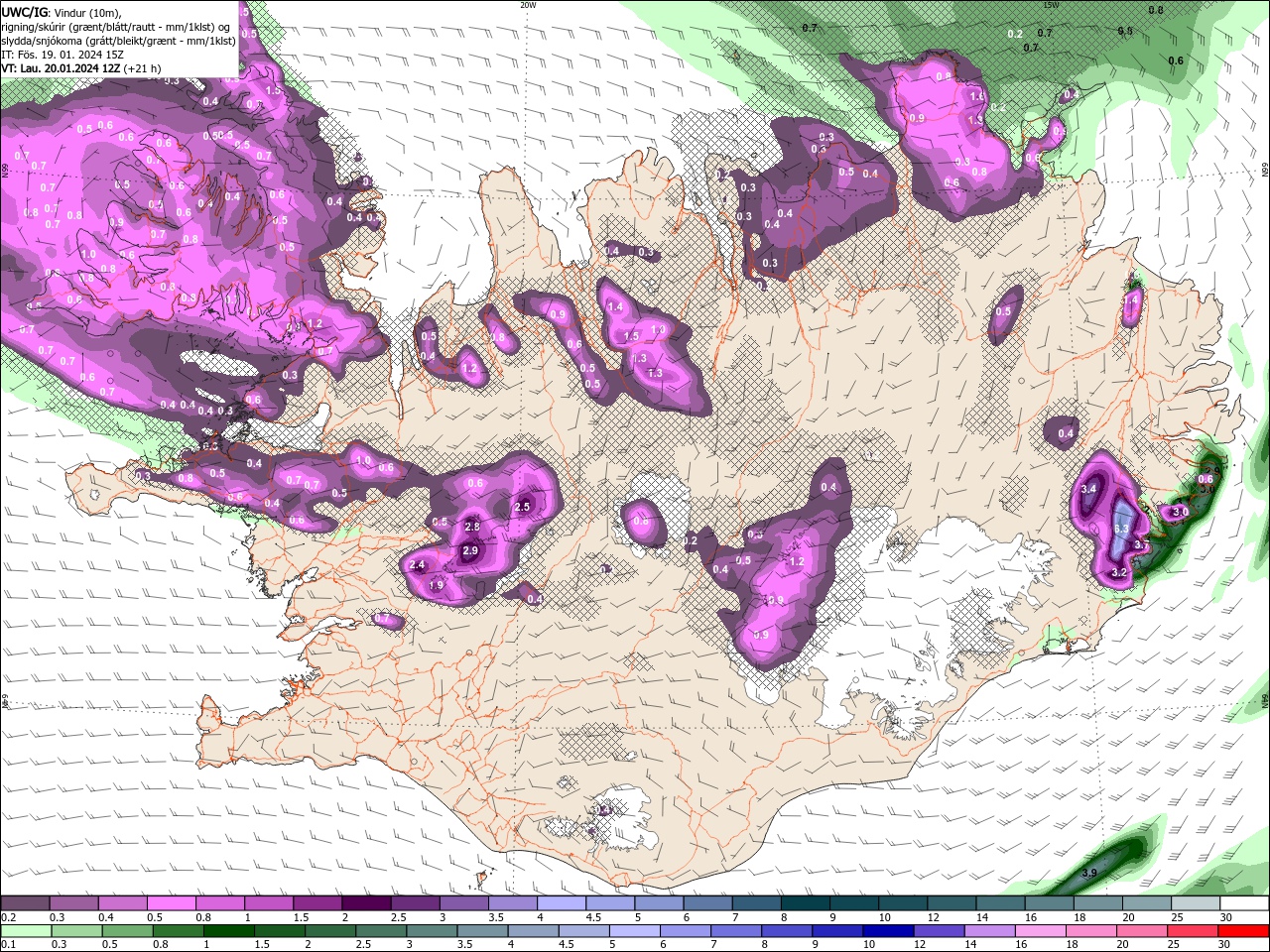Pick the lower scale swatch above 4
This screenshot has height=952, width=1270.
(x=534, y=930)
